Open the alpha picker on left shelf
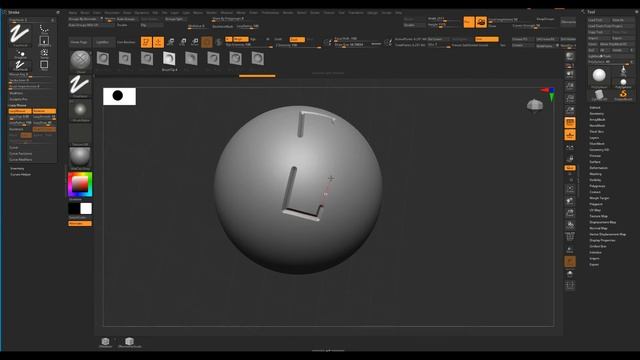This screenshot has height=360, width=640. click(80, 110)
